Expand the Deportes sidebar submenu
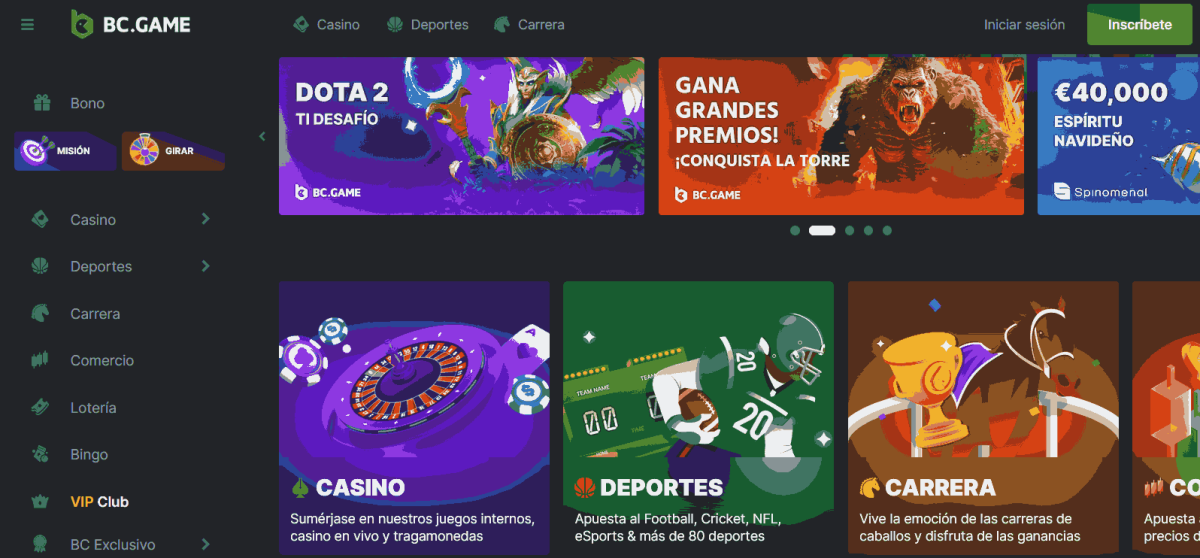1200x558 pixels. point(206,266)
